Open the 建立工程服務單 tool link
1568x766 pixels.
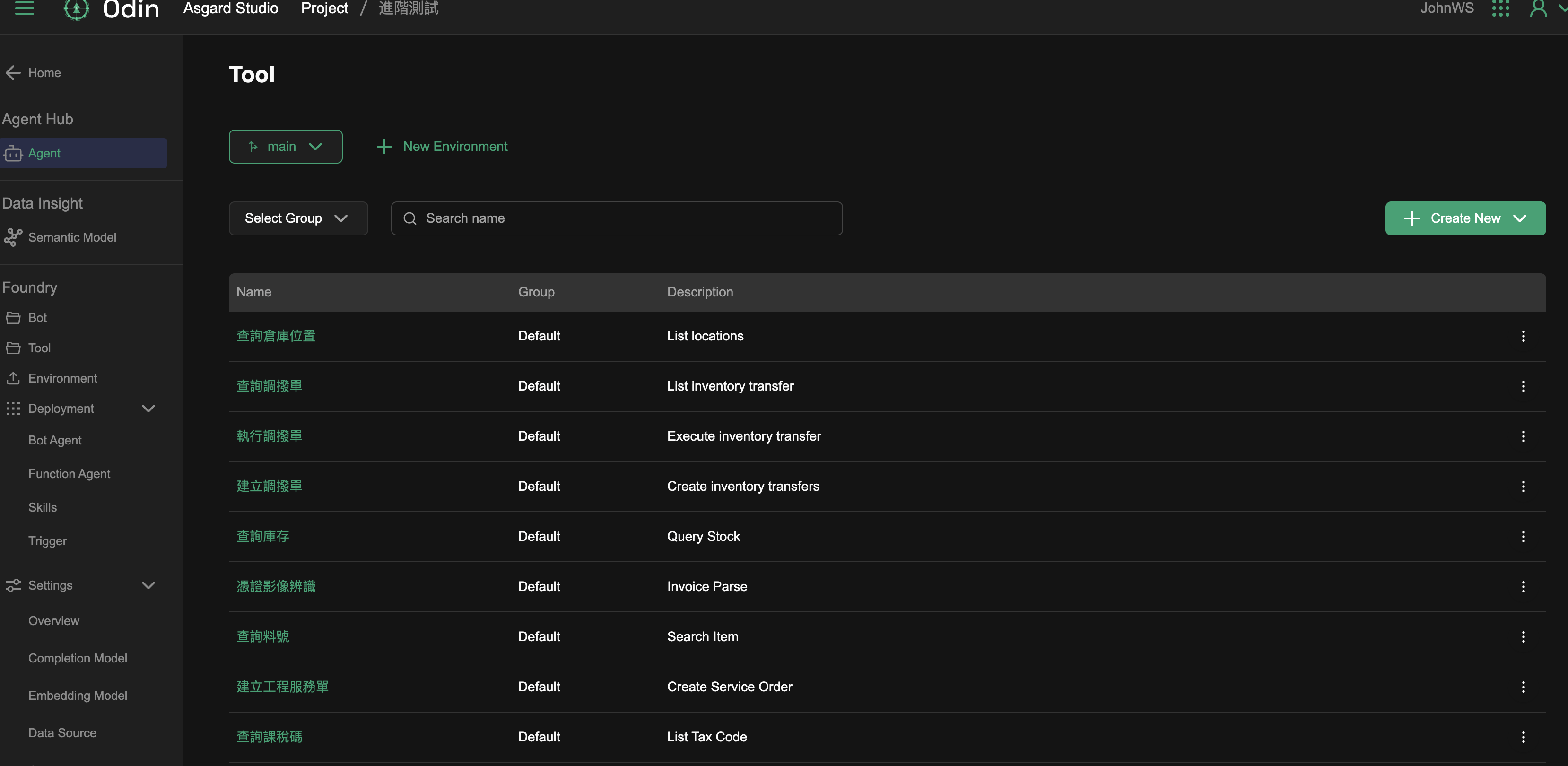click(282, 687)
